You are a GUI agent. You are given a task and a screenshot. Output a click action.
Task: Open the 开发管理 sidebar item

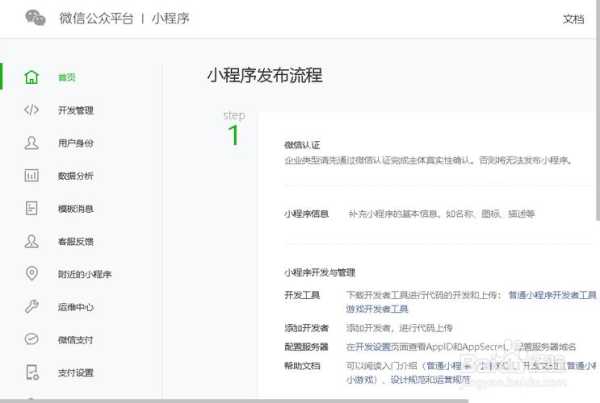pyautogui.click(x=76, y=111)
